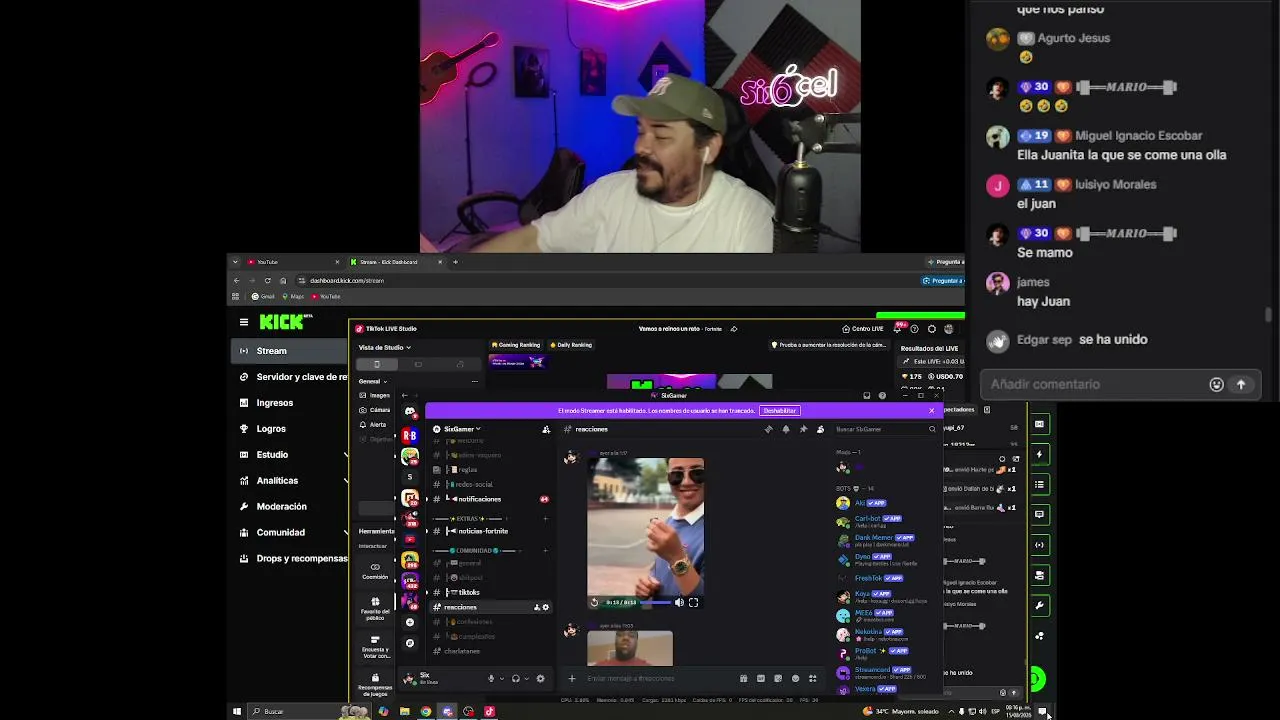
Task: Open Discord user settings gear
Action: click(541, 678)
